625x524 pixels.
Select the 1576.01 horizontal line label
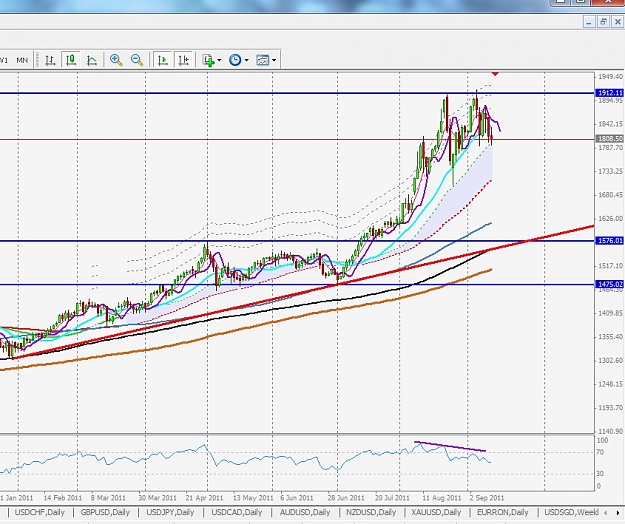coord(609,241)
